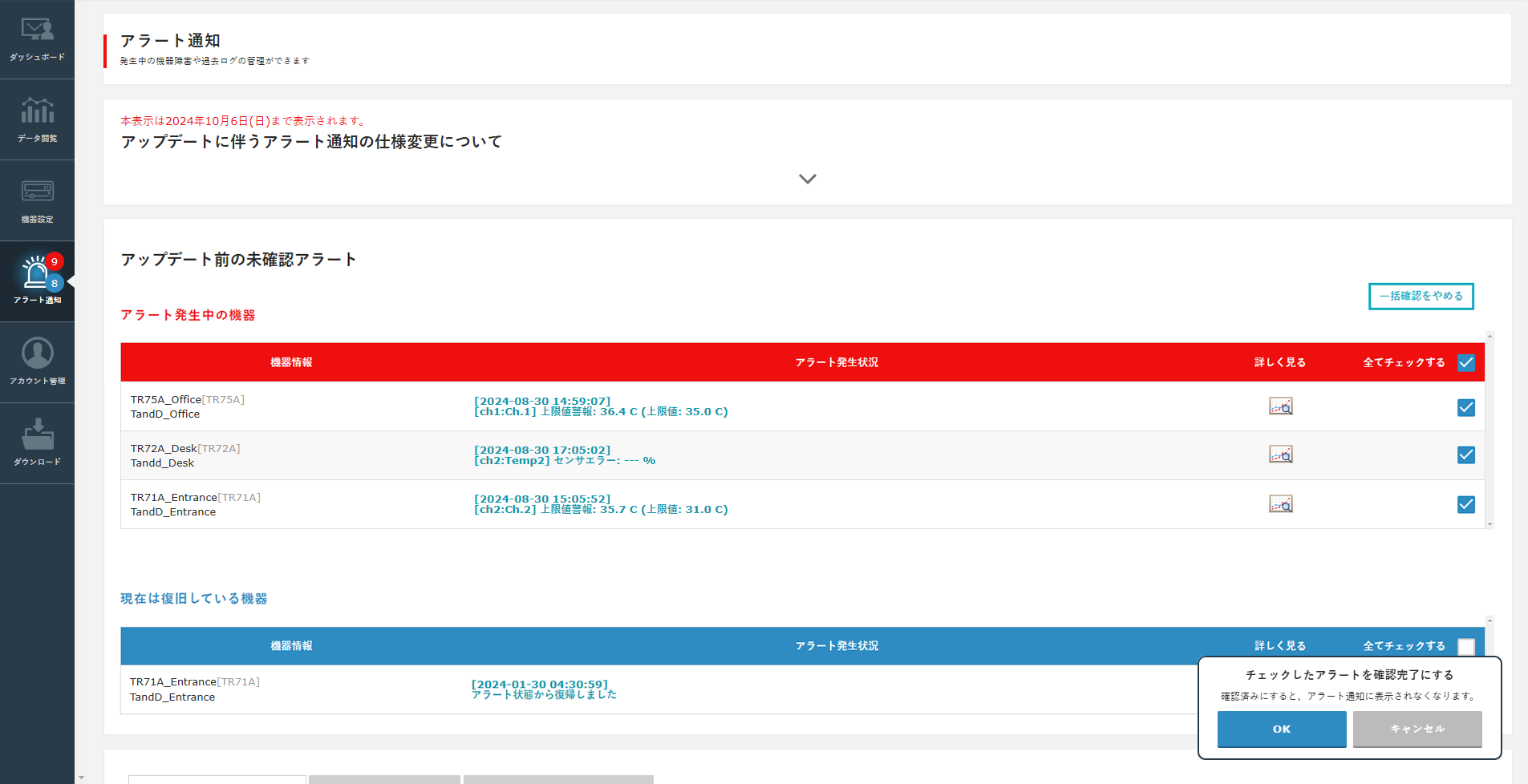This screenshot has height=784, width=1528.
Task: Confirm with the OK button
Action: tap(1282, 729)
